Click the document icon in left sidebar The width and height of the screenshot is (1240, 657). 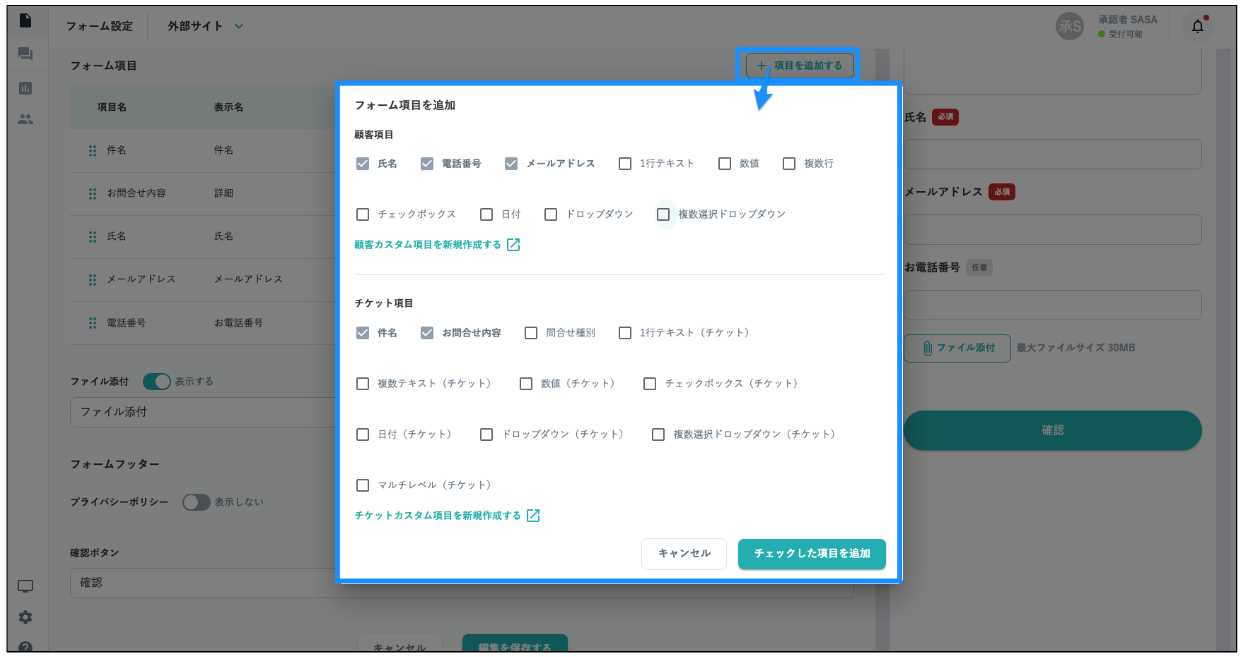[x=26, y=20]
